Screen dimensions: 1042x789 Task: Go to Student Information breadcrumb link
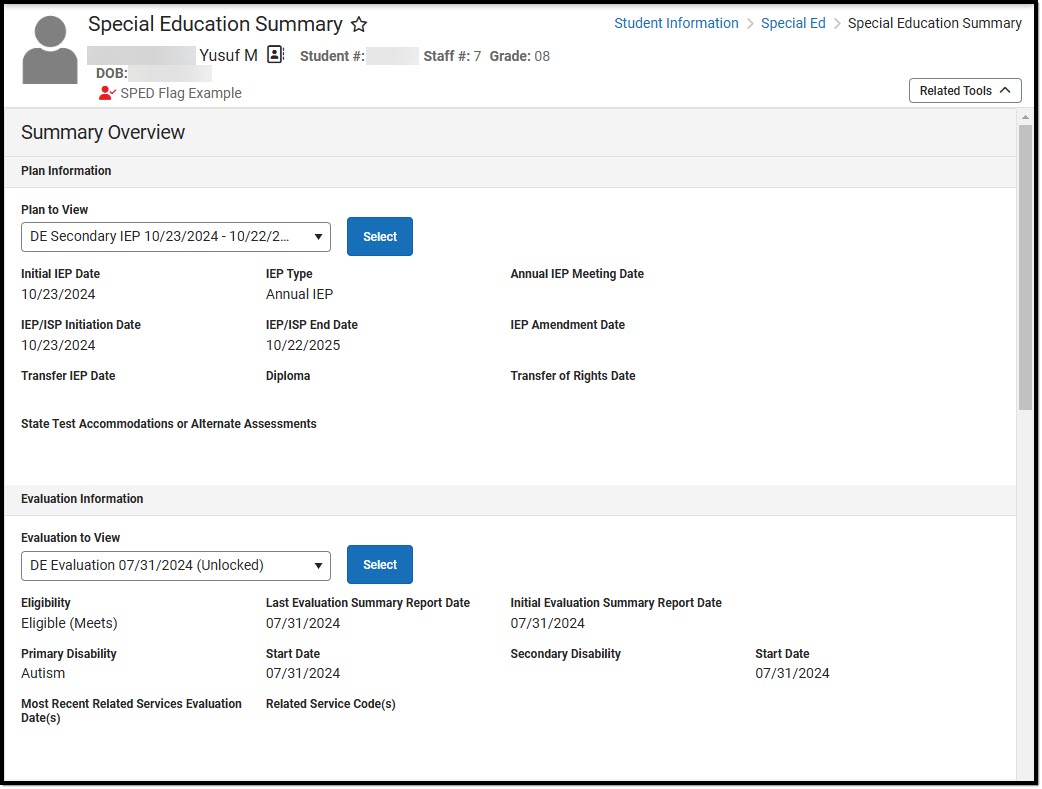click(676, 23)
